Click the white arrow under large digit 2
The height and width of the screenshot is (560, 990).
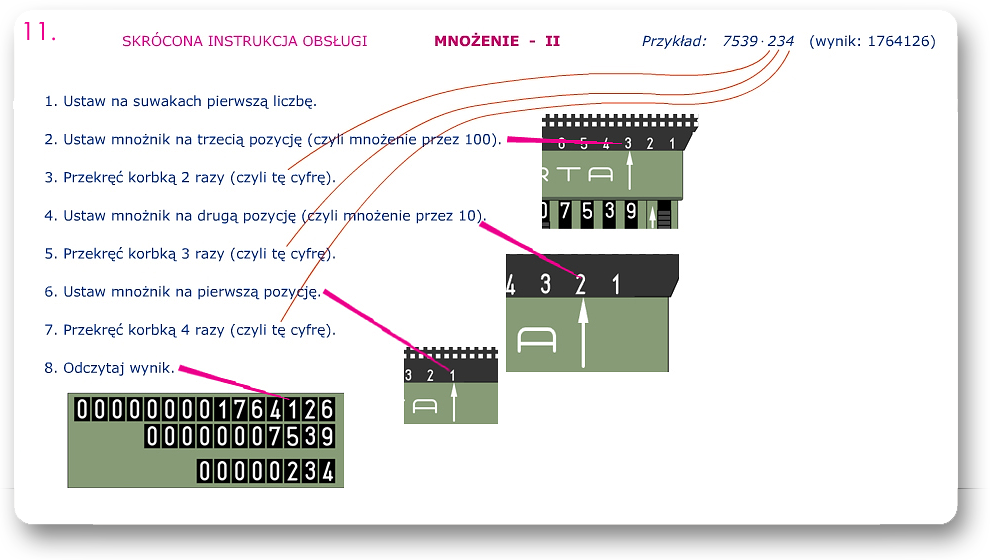[x=582, y=336]
